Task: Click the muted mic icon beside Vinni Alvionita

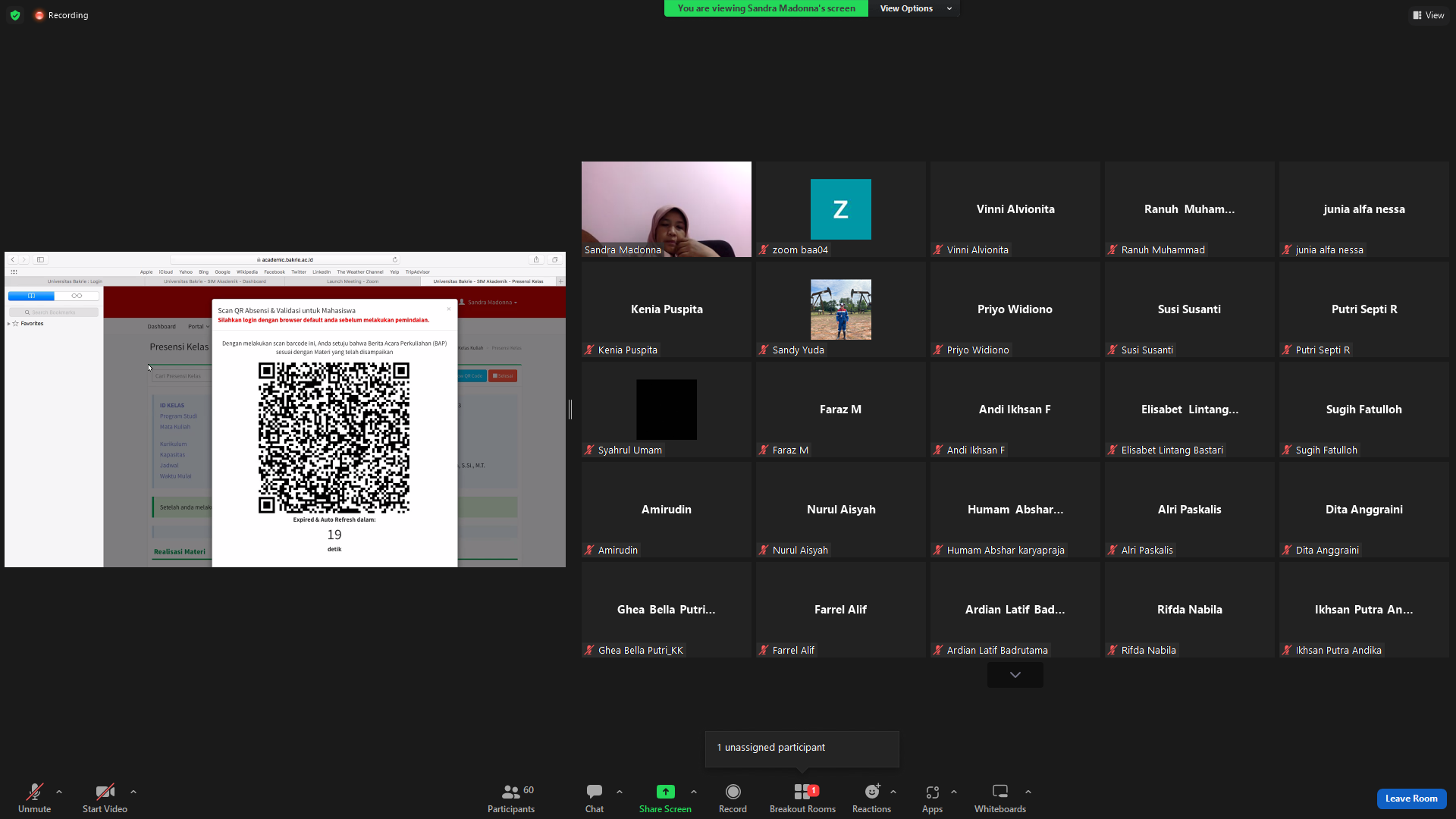Action: click(x=938, y=249)
